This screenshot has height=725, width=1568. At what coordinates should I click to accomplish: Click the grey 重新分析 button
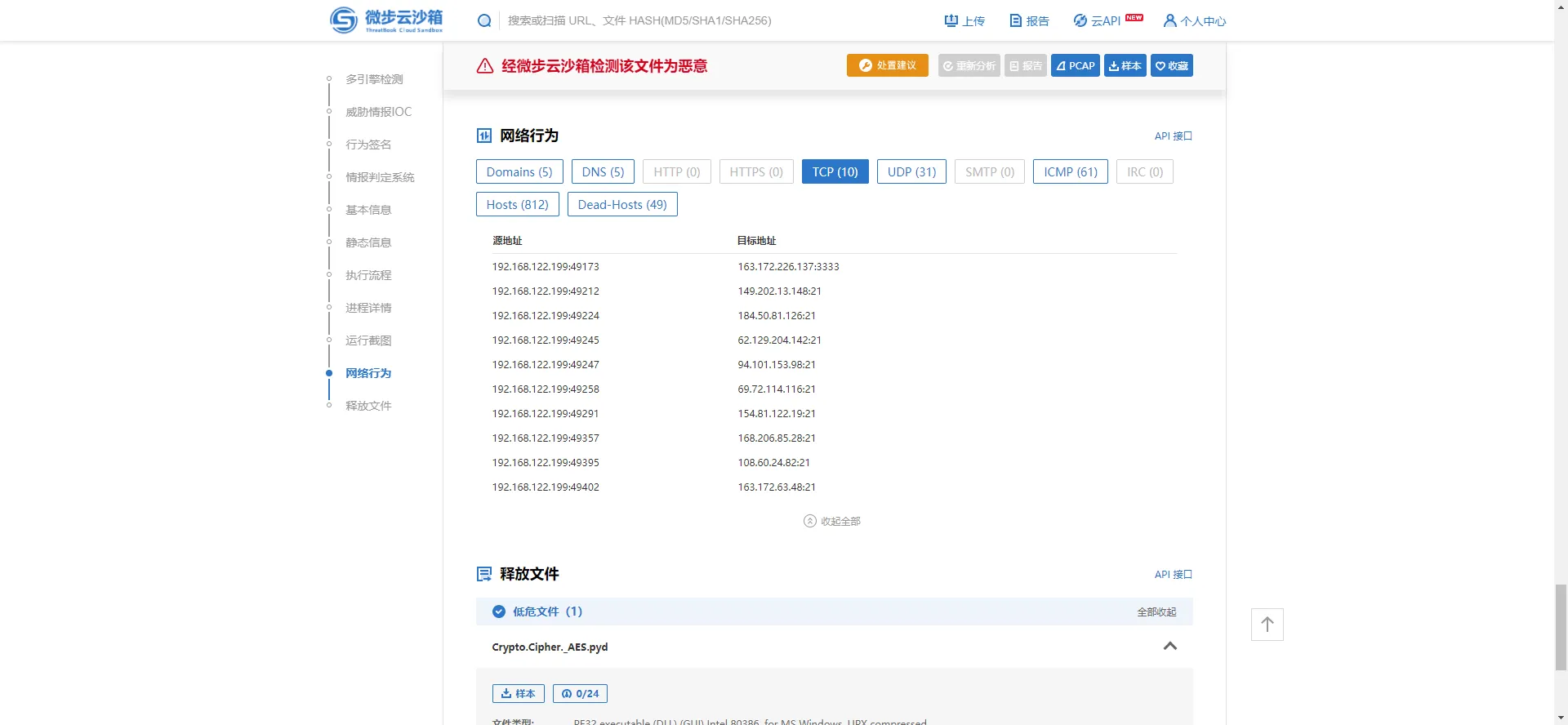[969, 65]
